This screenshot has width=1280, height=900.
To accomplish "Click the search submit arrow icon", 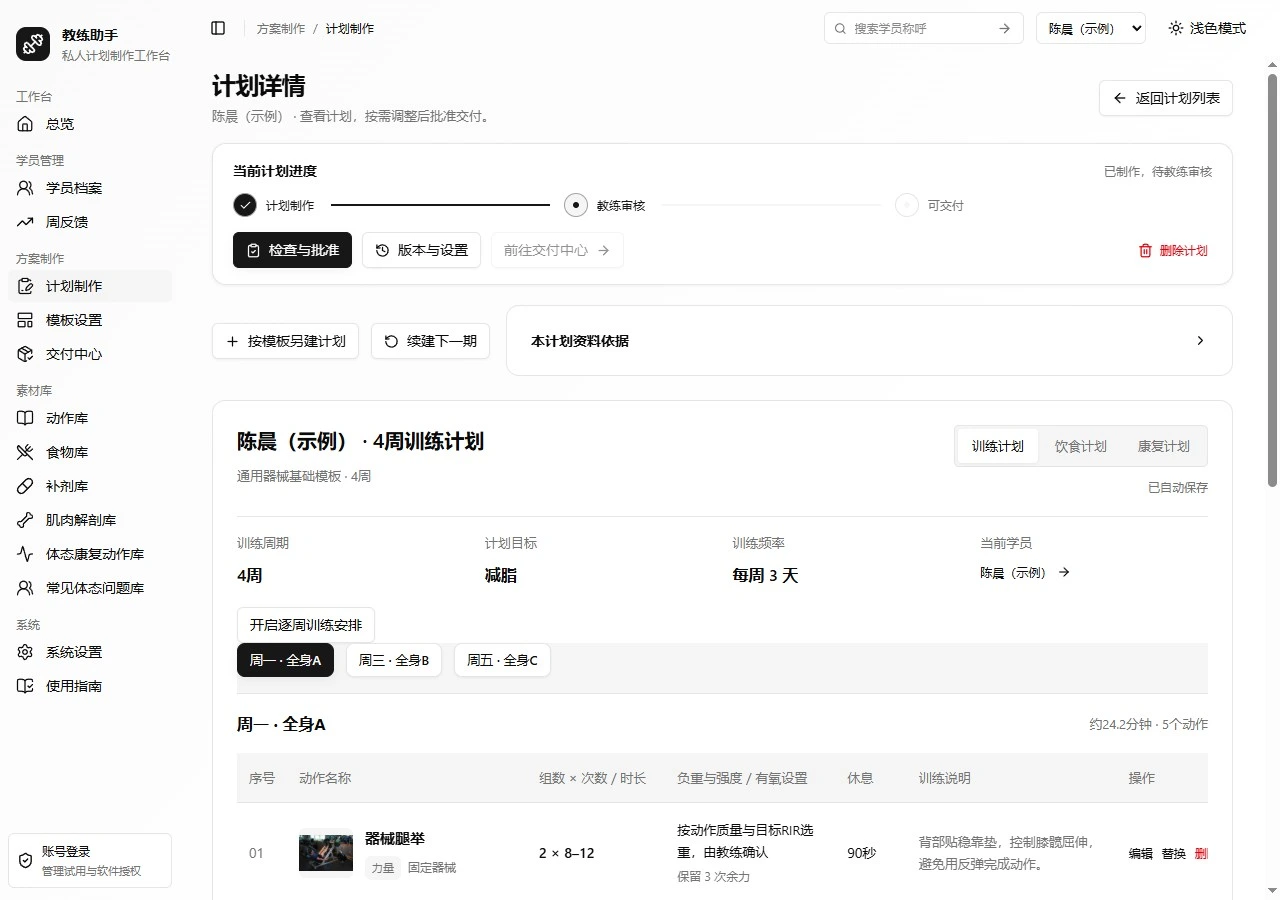I will pos(1004,28).
